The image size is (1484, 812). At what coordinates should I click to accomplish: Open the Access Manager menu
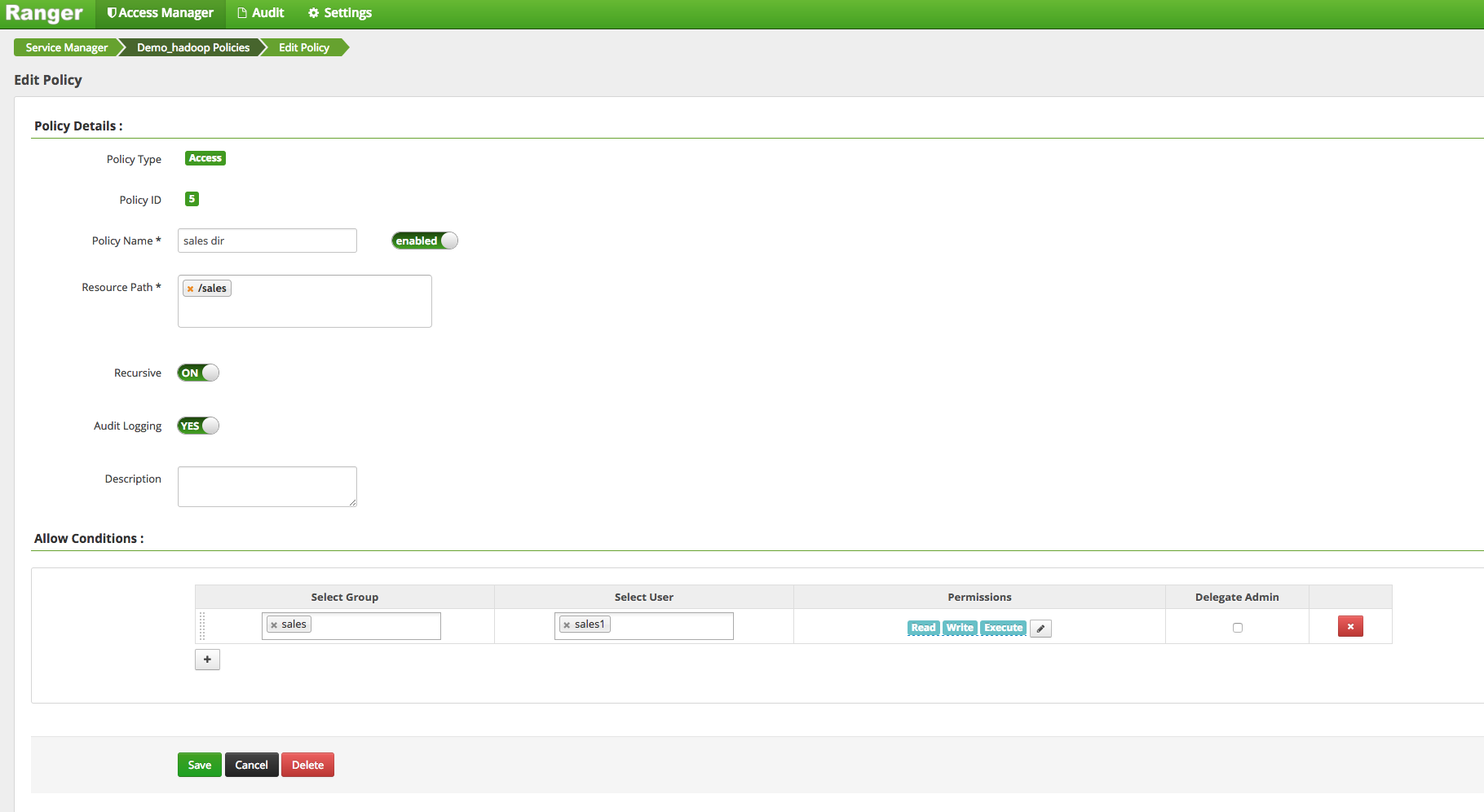tap(160, 13)
